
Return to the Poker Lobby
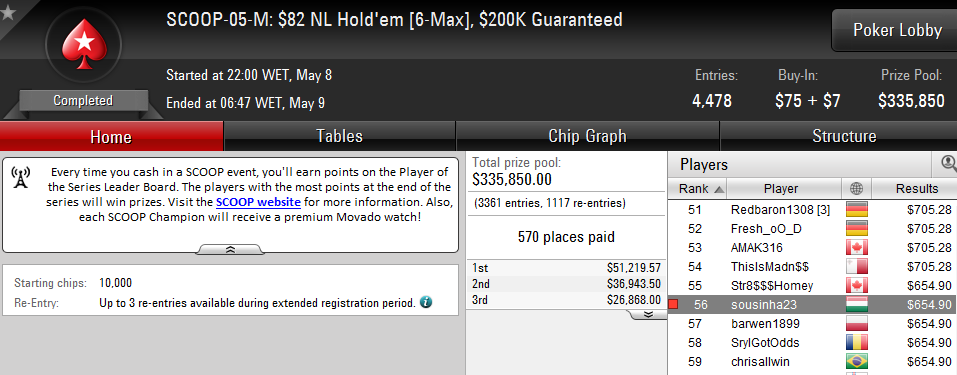(897, 30)
